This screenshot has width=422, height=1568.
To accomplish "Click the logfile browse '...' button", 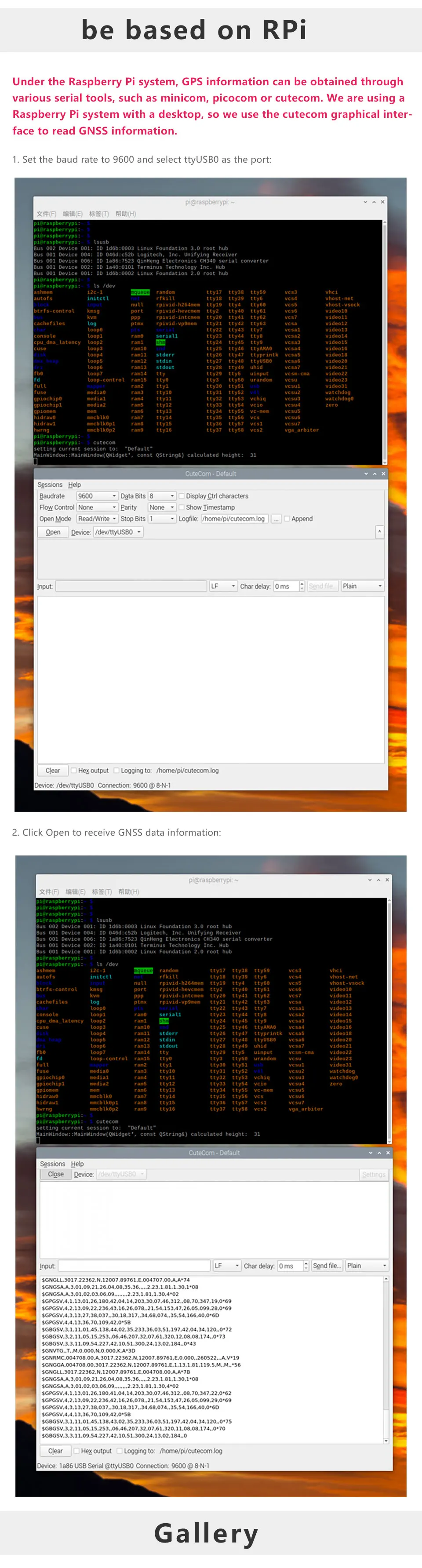I will [x=276, y=519].
